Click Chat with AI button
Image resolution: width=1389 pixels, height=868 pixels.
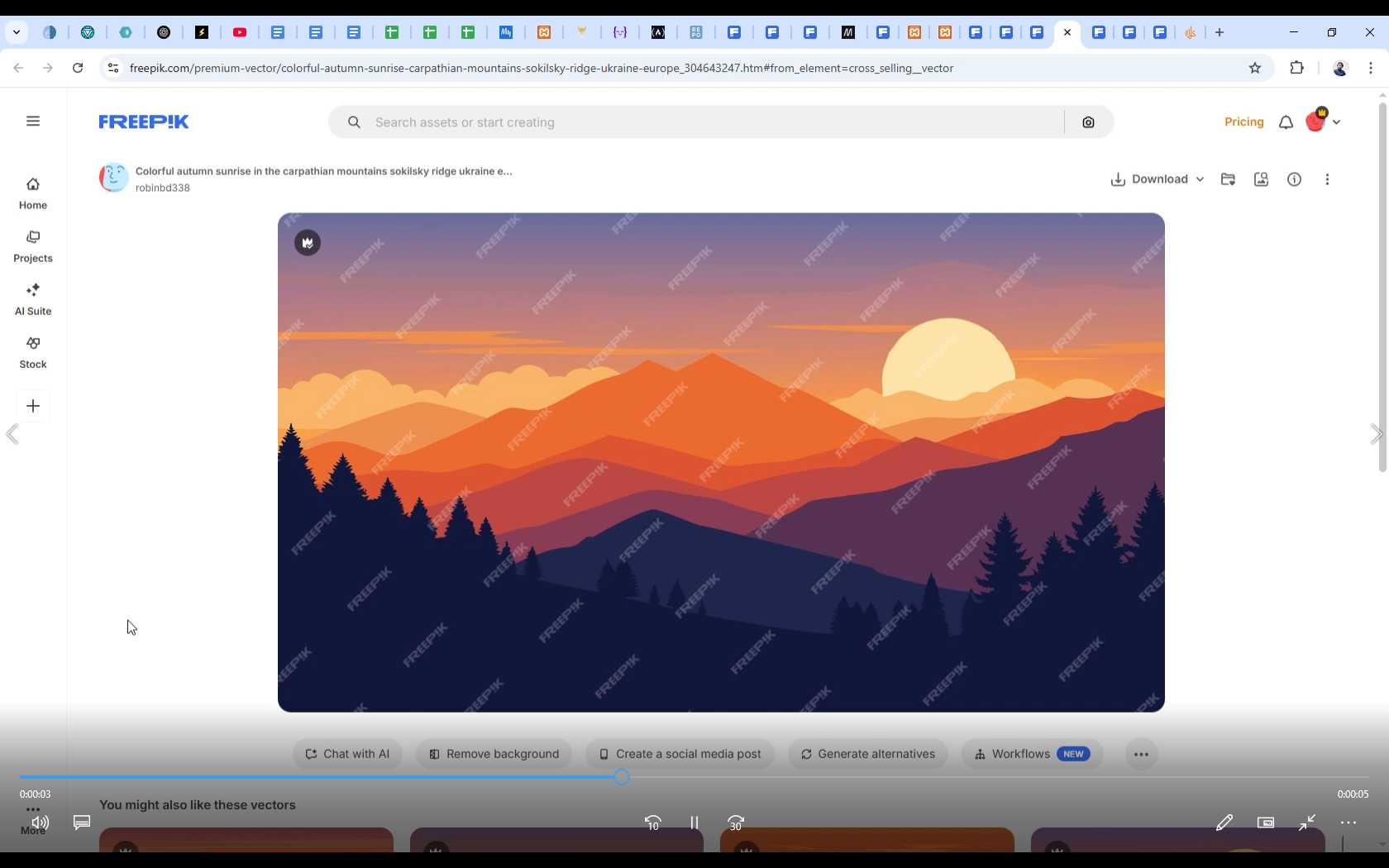tap(347, 754)
